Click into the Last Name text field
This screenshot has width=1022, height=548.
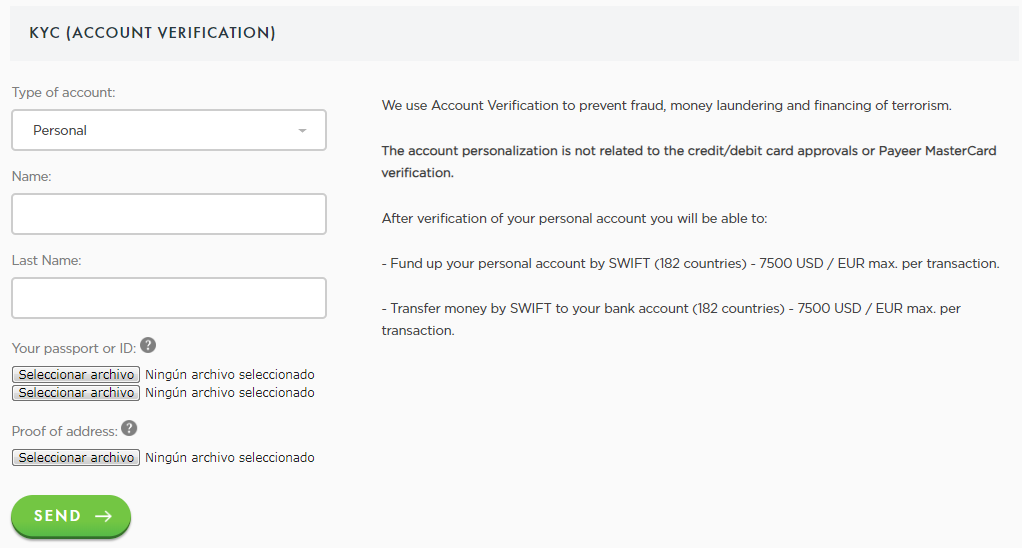(x=168, y=298)
